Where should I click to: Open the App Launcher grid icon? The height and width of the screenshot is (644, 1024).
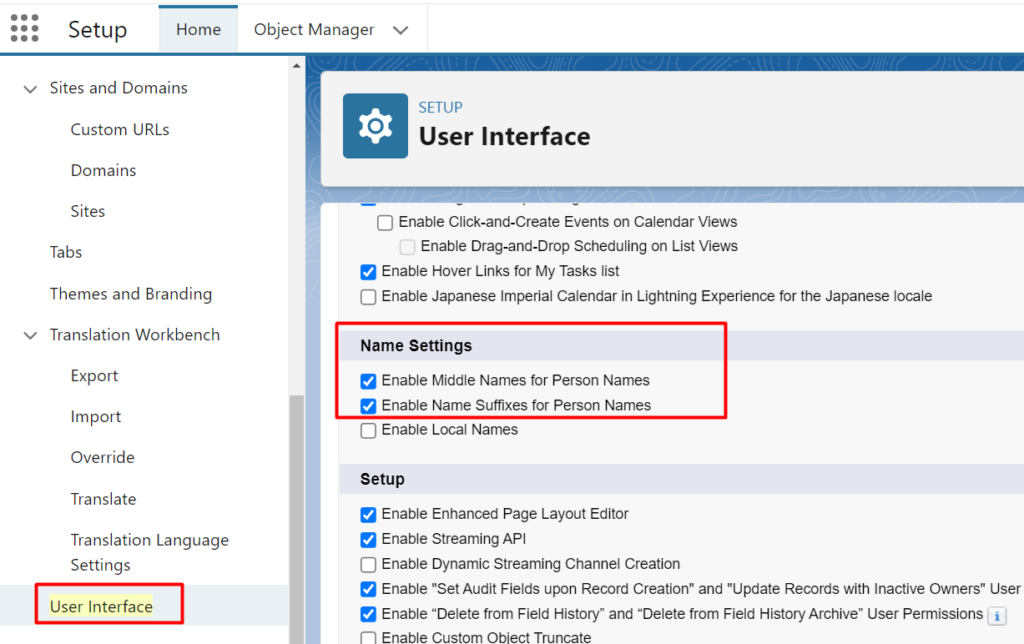[25, 29]
